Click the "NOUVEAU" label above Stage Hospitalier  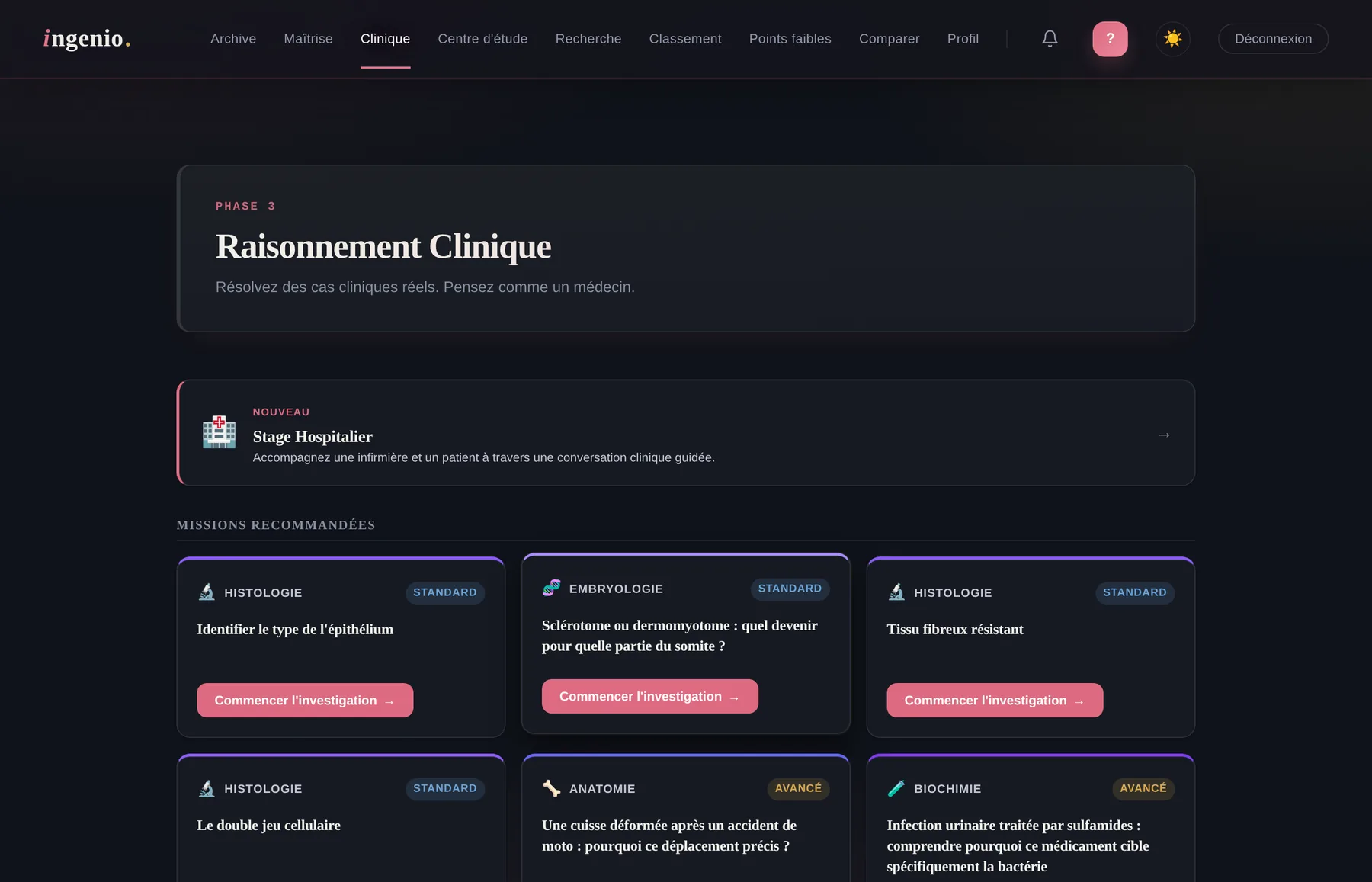pos(281,412)
